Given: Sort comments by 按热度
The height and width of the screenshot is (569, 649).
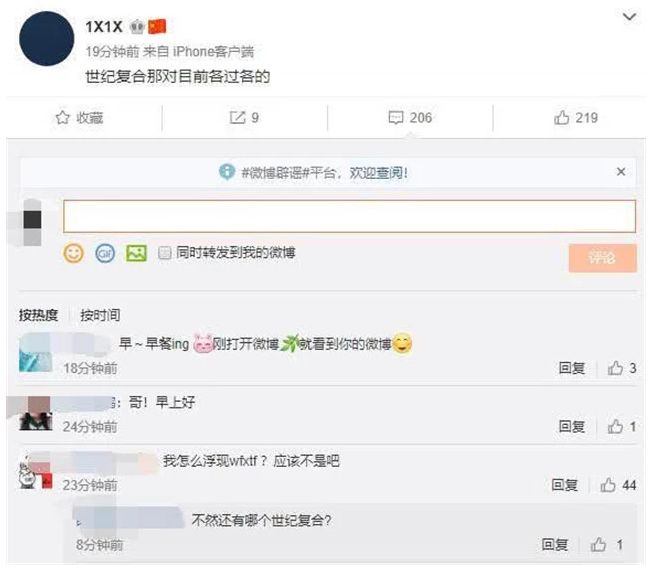Looking at the screenshot, I should [x=38, y=315].
